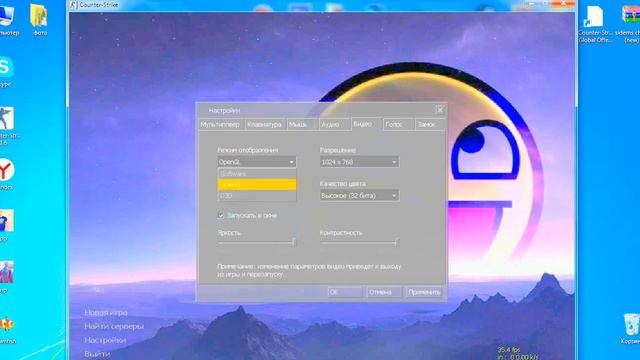The width and height of the screenshot is (640, 360).
Task: Open the Разрешение 1024 x 768 dropdown
Action: tap(359, 162)
